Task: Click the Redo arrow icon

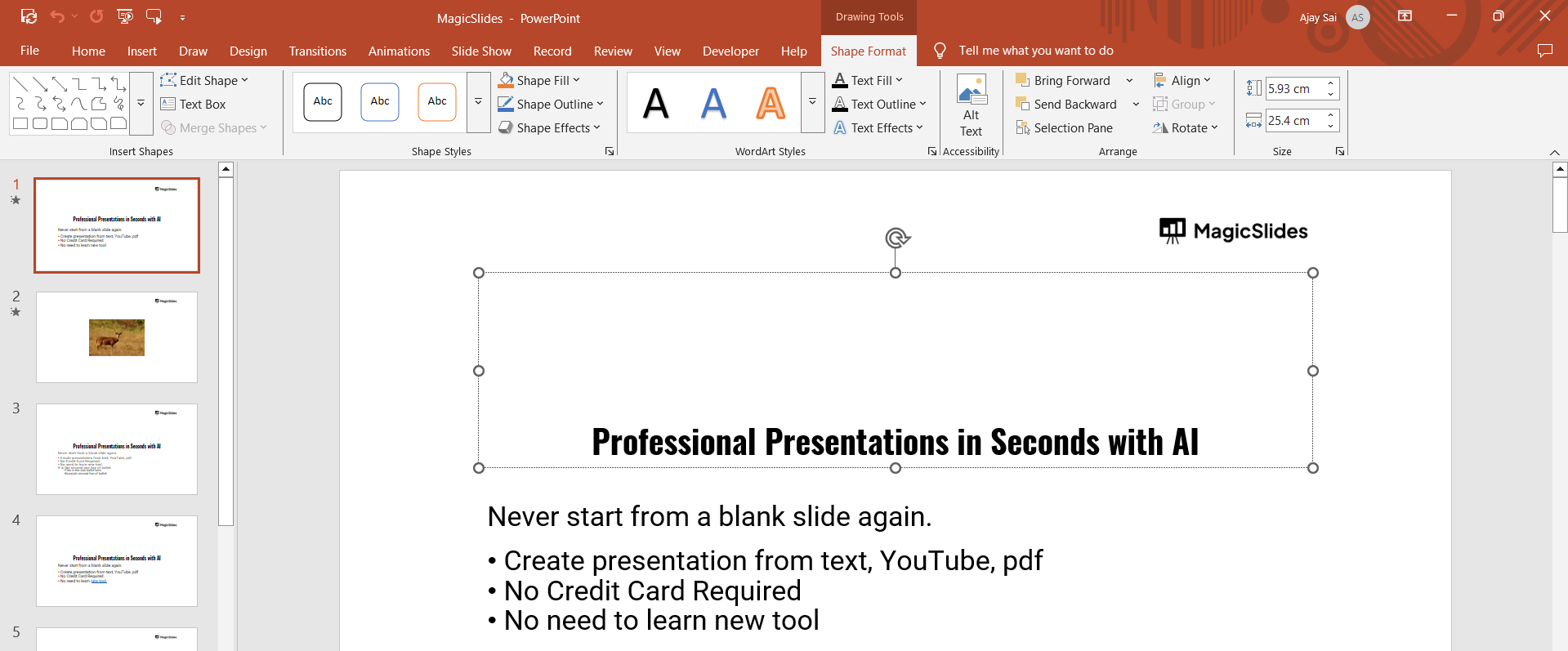Action: [96, 16]
